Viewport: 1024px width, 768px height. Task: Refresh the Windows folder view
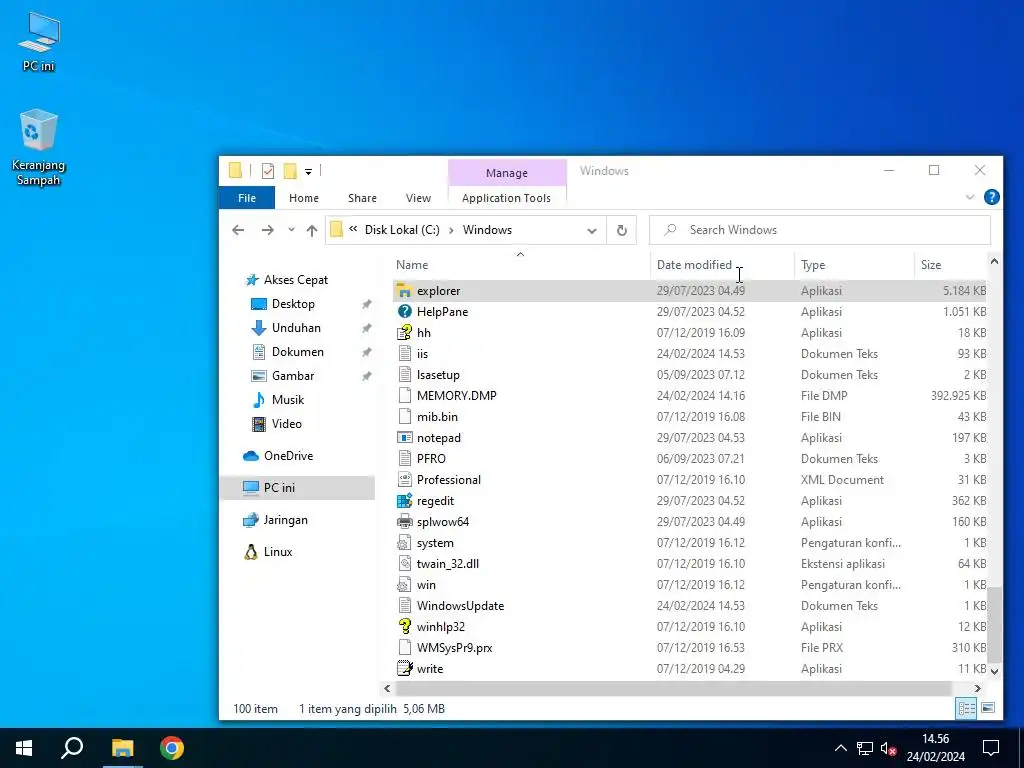(x=622, y=231)
